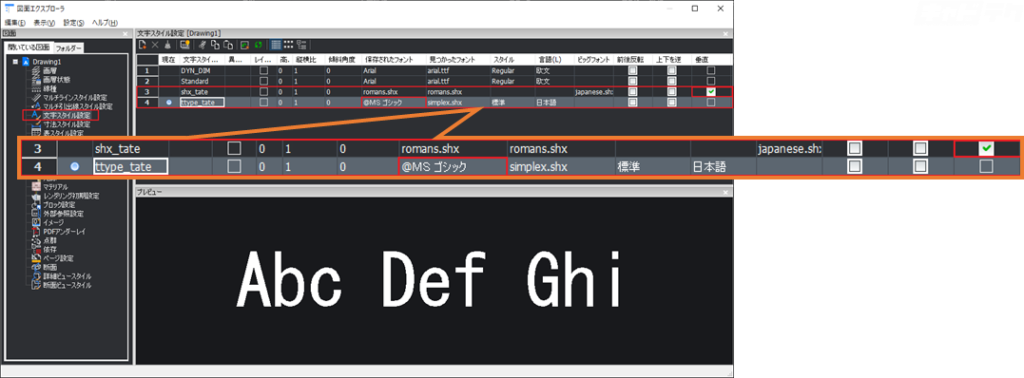Select マルチ引出線スタイル設定 tree item

(78, 106)
